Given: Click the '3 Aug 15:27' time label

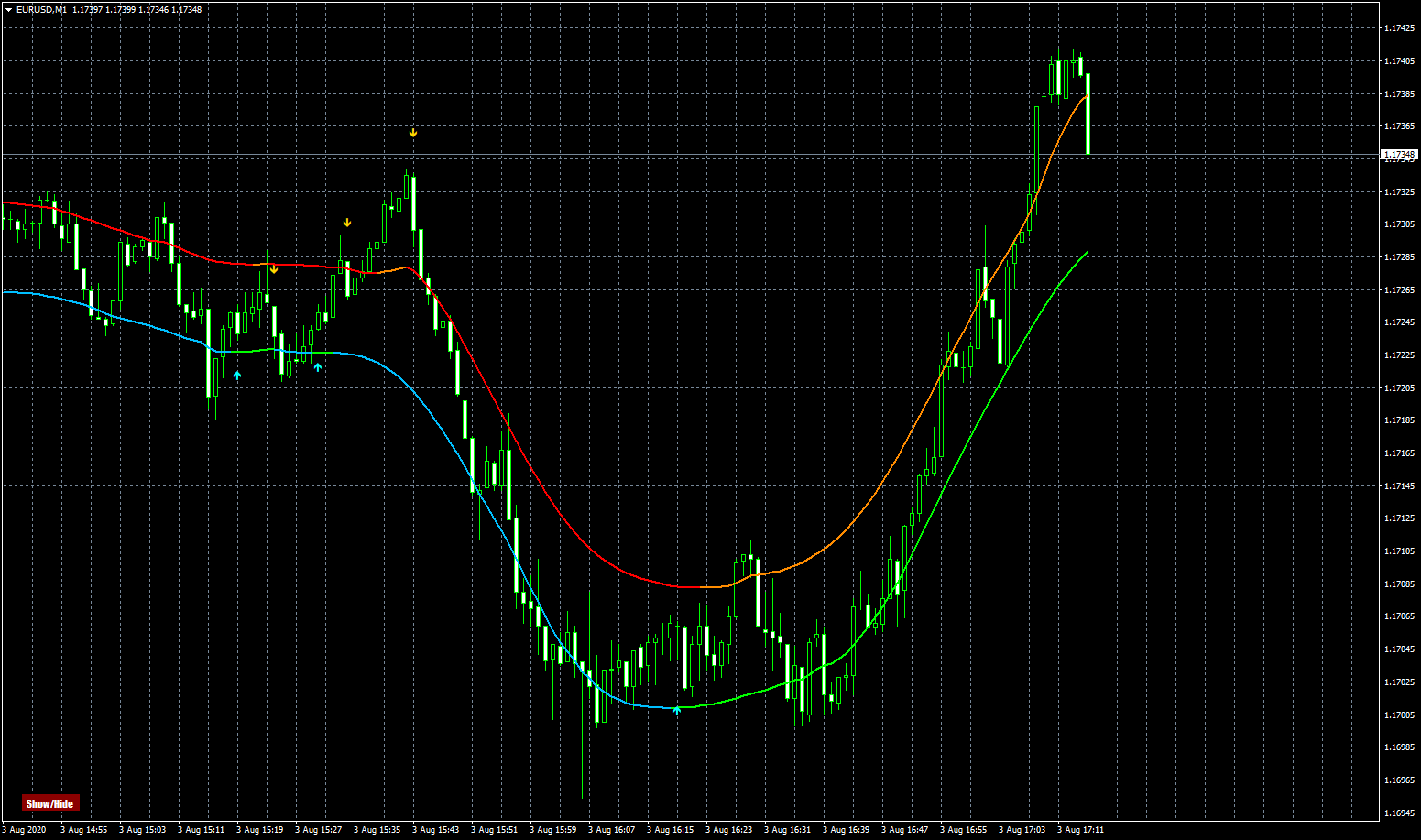Looking at the screenshot, I should (x=319, y=830).
